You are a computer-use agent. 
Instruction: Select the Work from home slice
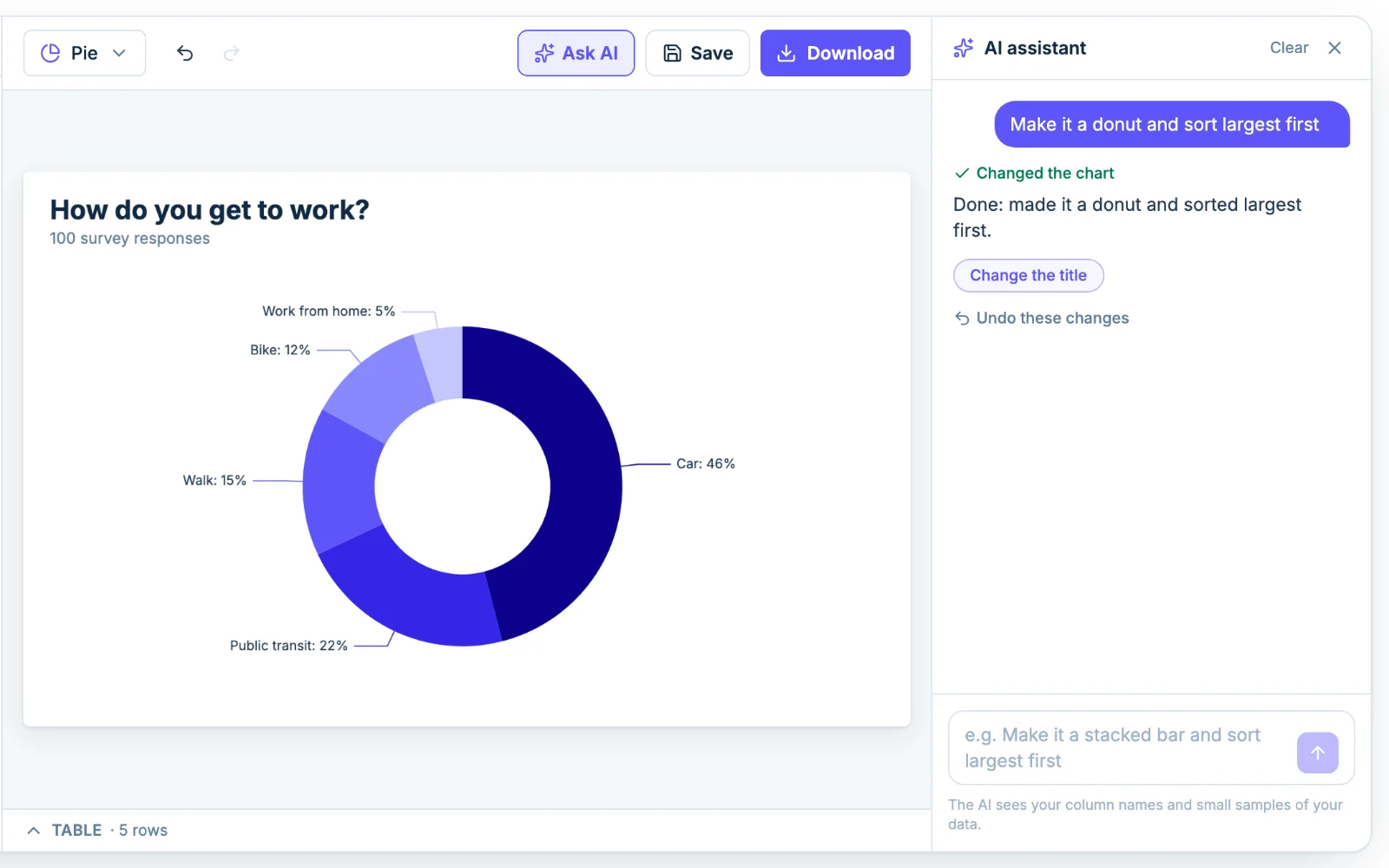click(441, 365)
